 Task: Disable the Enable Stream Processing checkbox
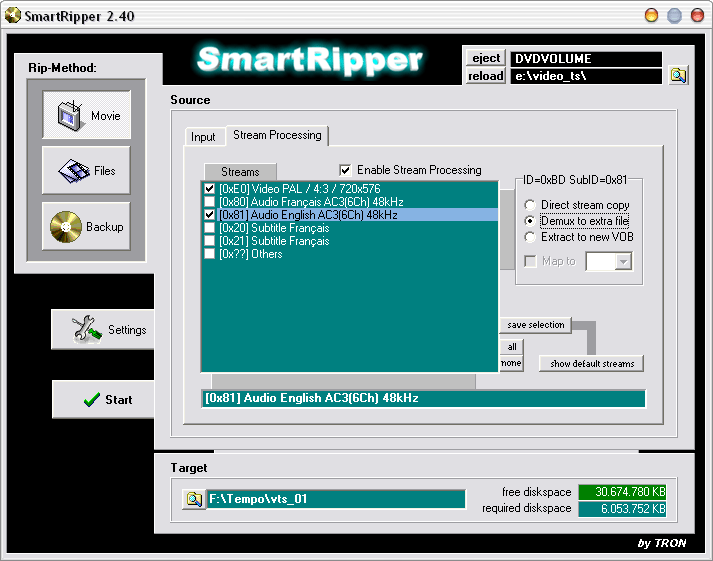point(345,170)
